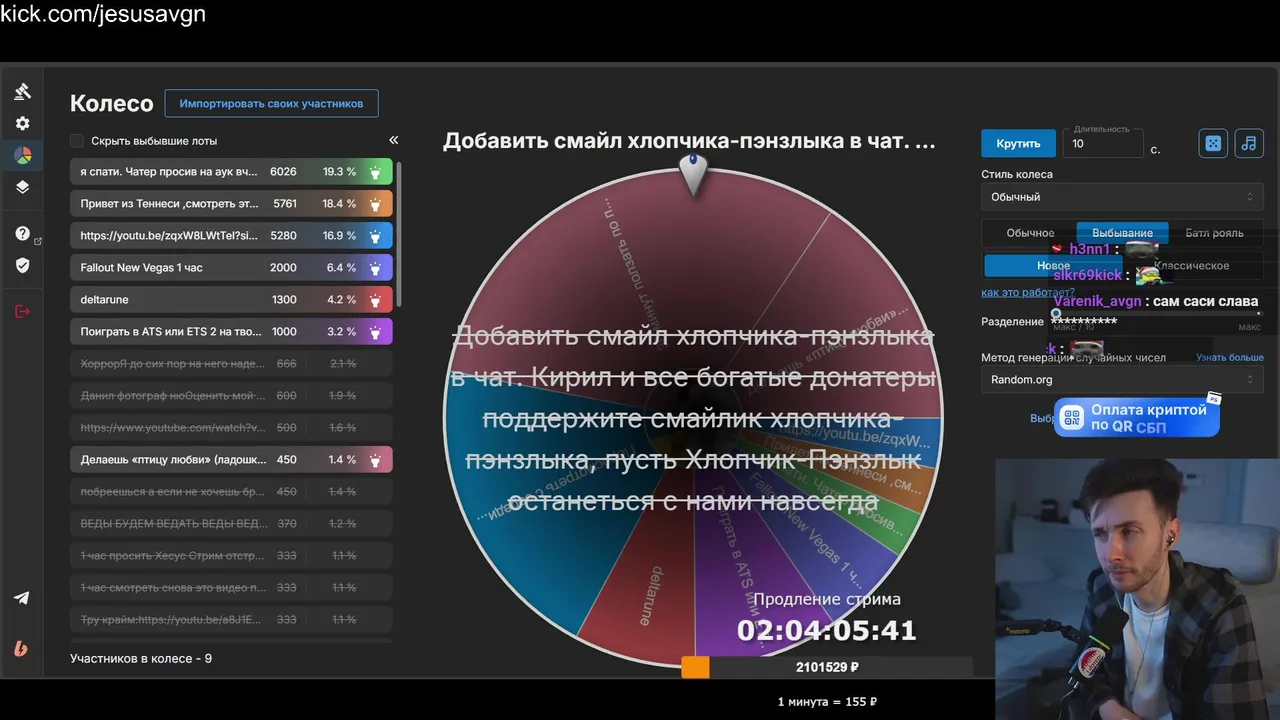Select the 'Выбывание' wheel mode tab
The image size is (1280, 720).
pos(1122,233)
